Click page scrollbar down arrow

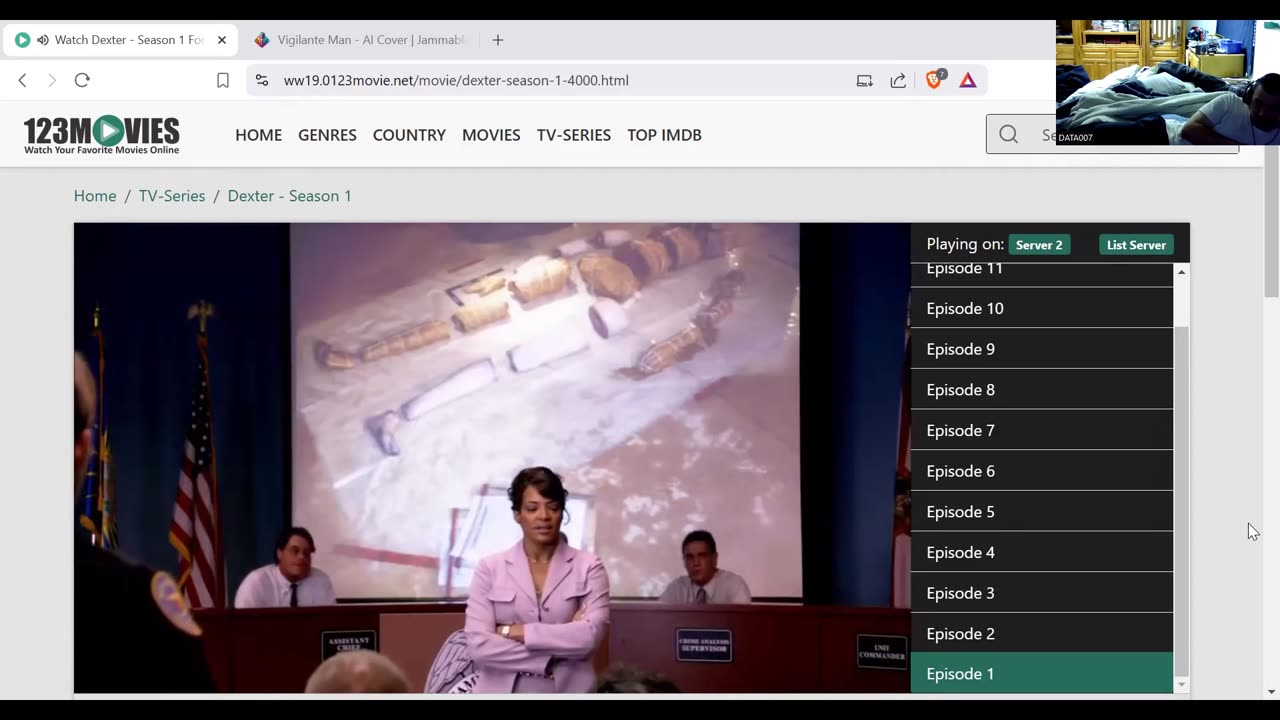point(1271,691)
